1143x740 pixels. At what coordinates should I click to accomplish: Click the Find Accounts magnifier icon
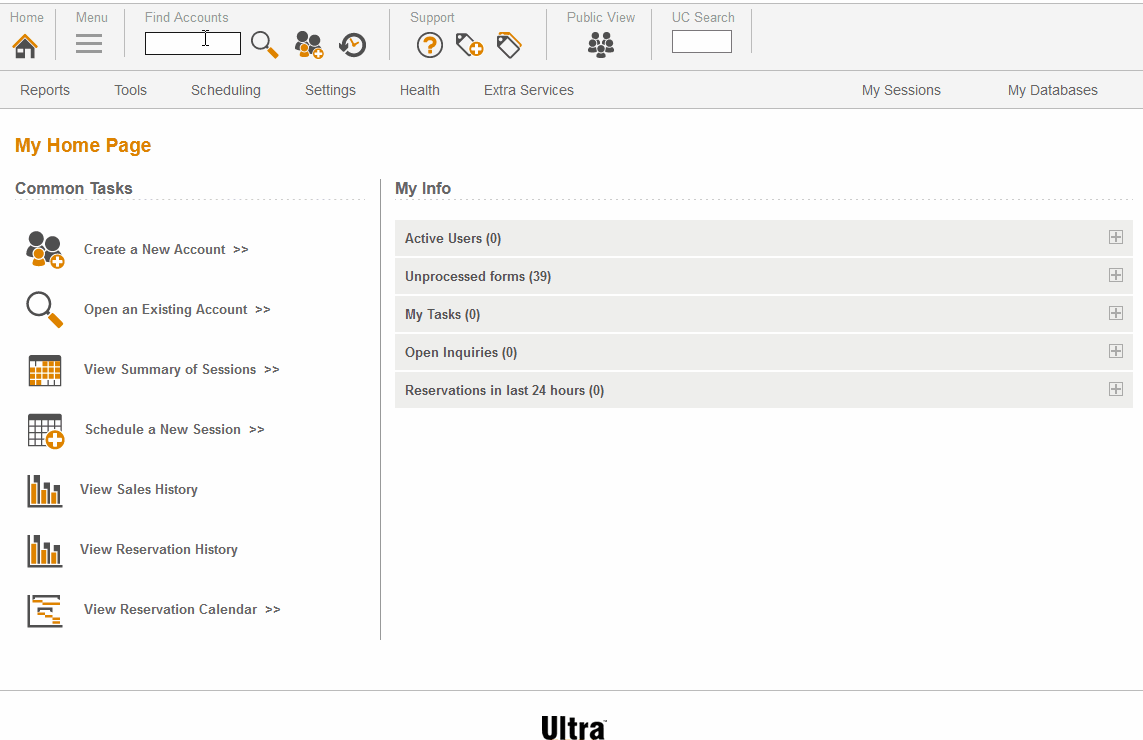tap(265, 45)
